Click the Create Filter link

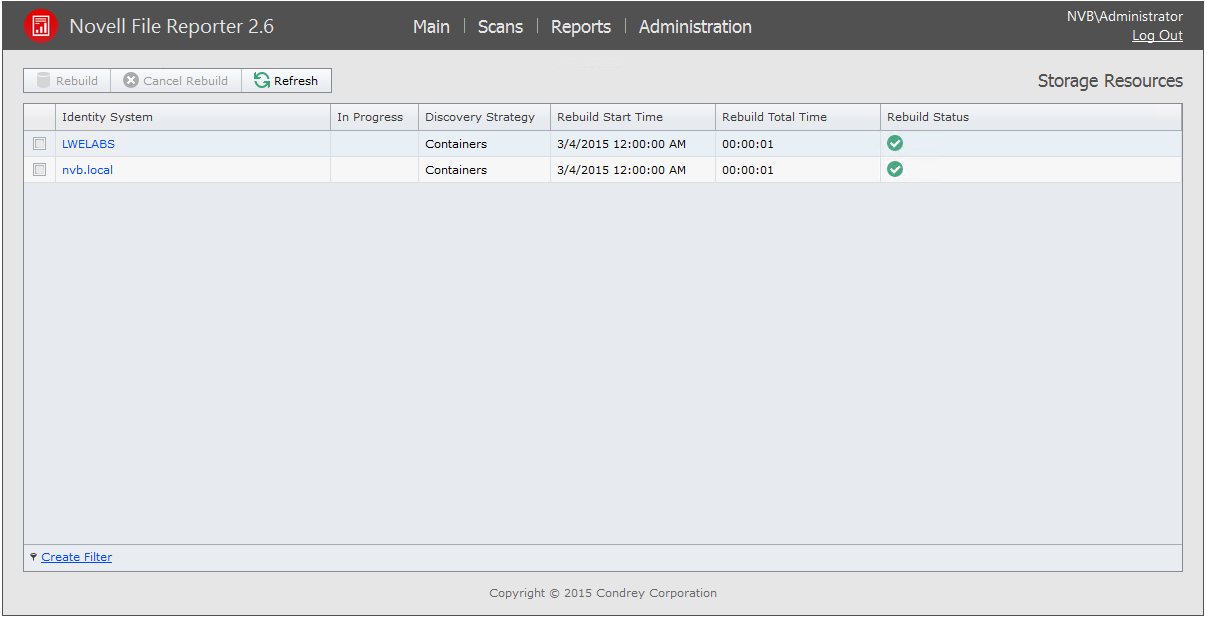pos(77,557)
